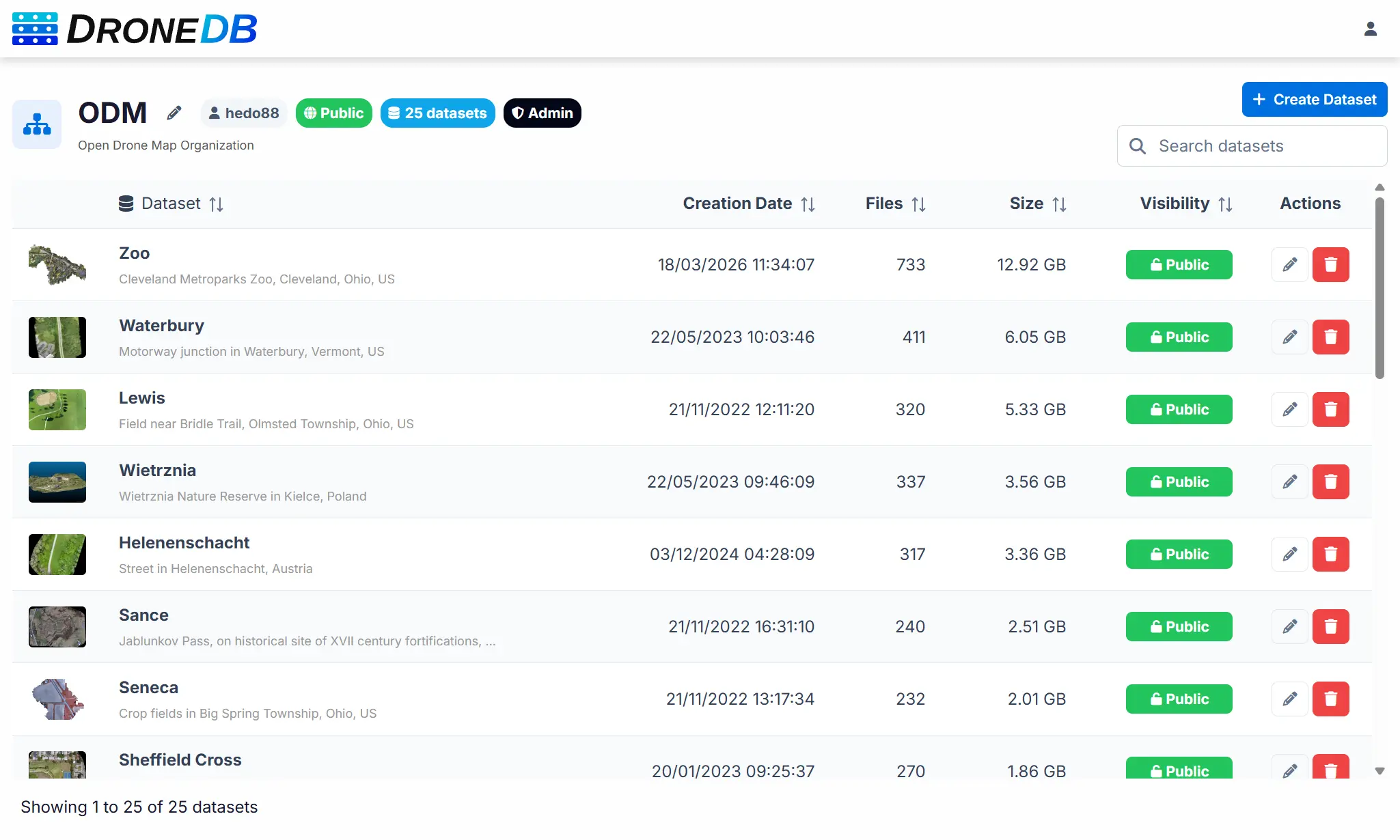Viewport: 1400px width, 840px height.
Task: Edit the Seneca dataset
Action: tap(1289, 699)
